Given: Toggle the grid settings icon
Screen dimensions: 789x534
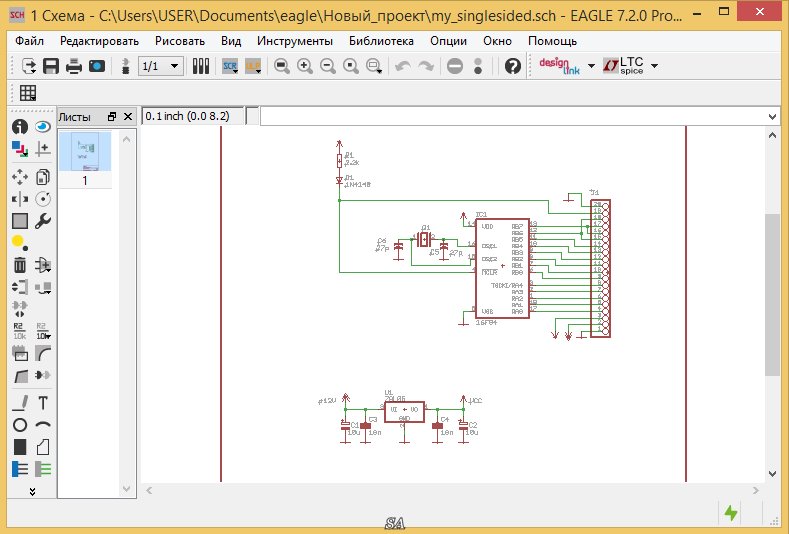Looking at the screenshot, I should [x=28, y=93].
